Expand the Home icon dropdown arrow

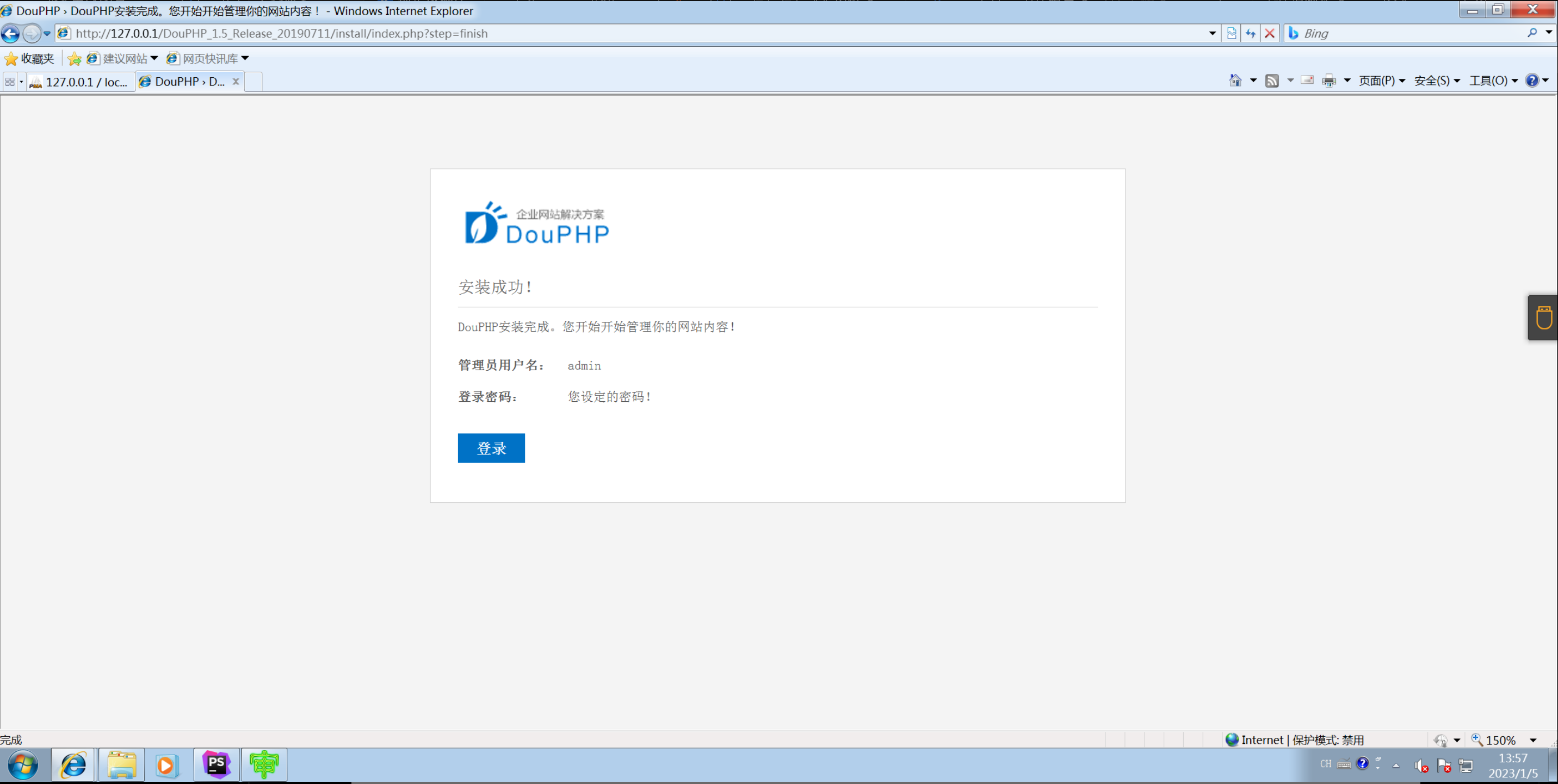click(x=1253, y=80)
